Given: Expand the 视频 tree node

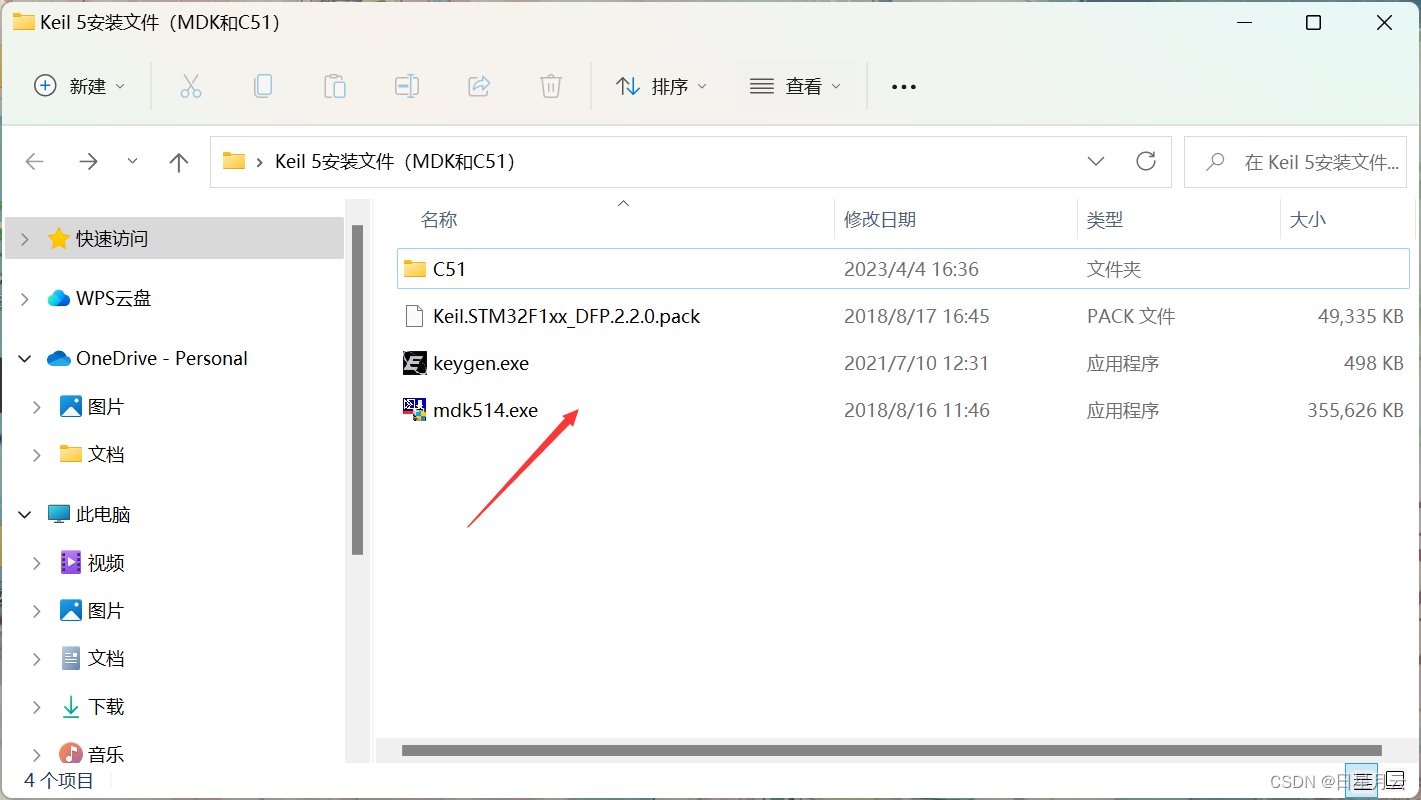Looking at the screenshot, I should tap(37, 563).
